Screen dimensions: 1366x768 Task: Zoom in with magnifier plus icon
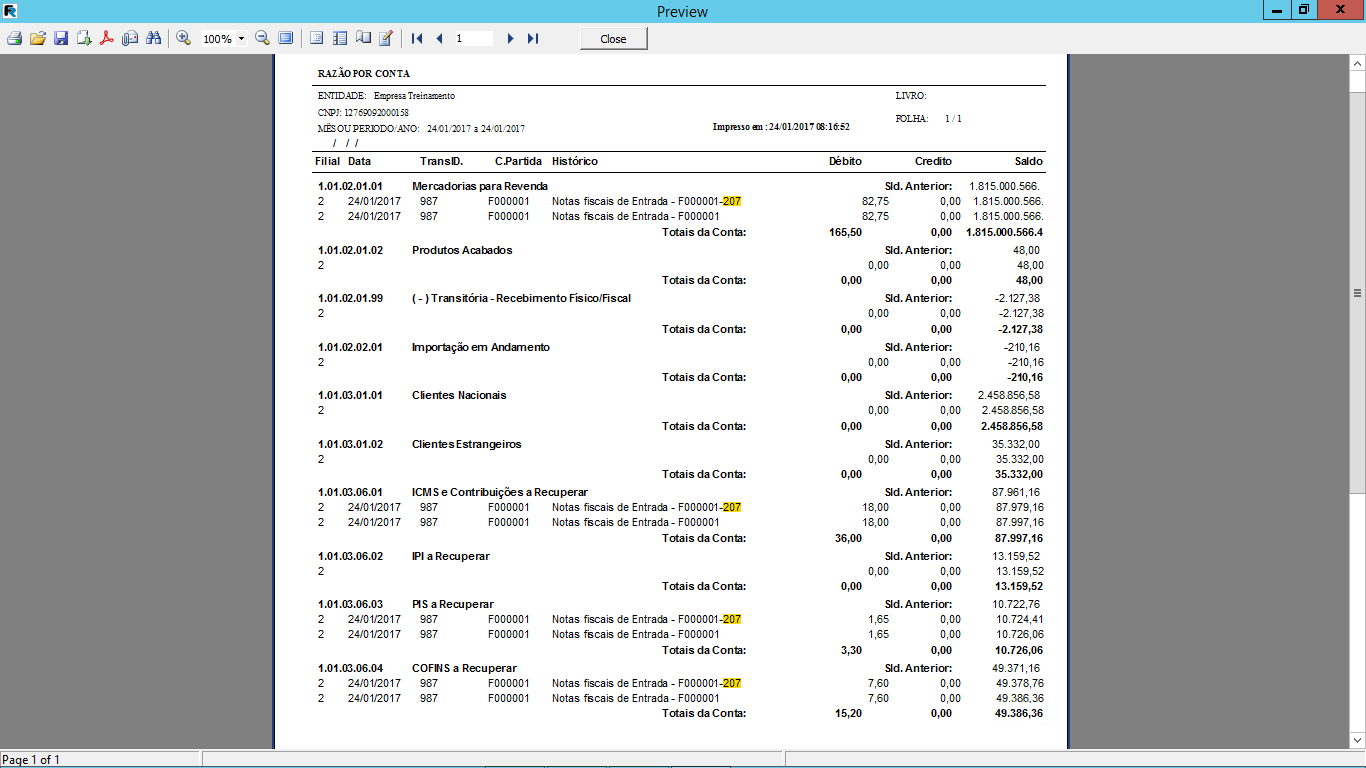click(x=183, y=38)
